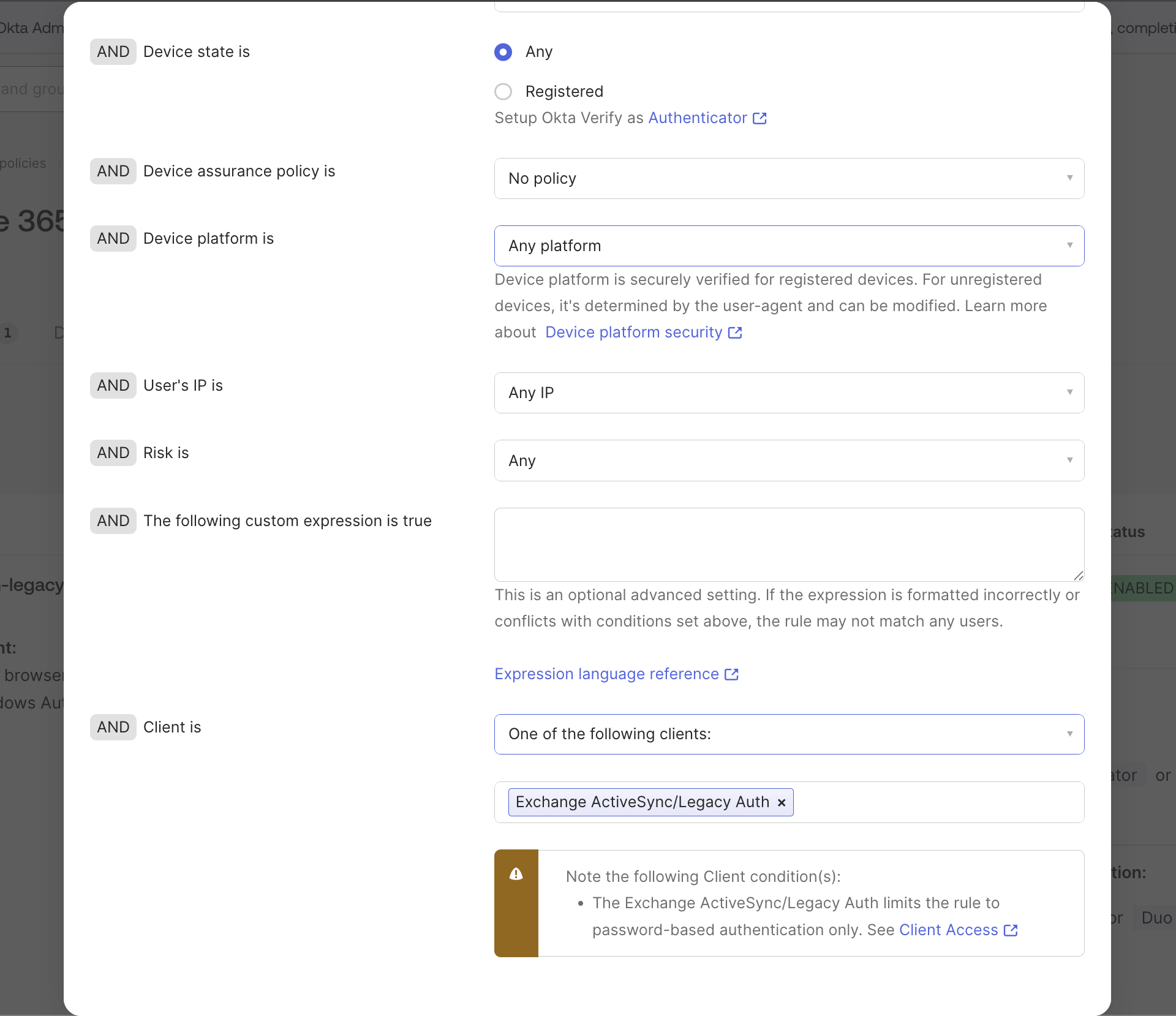The height and width of the screenshot is (1016, 1176).
Task: Click the AND badge beside Risk is
Action: pos(113,453)
